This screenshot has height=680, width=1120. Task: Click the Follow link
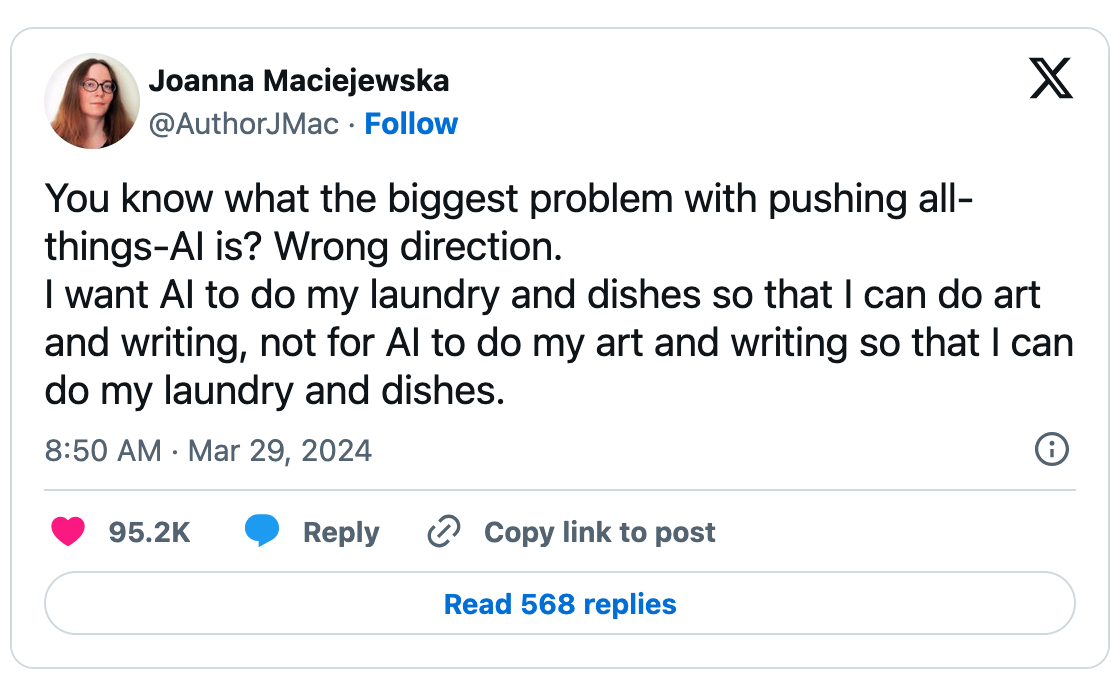pos(411,123)
